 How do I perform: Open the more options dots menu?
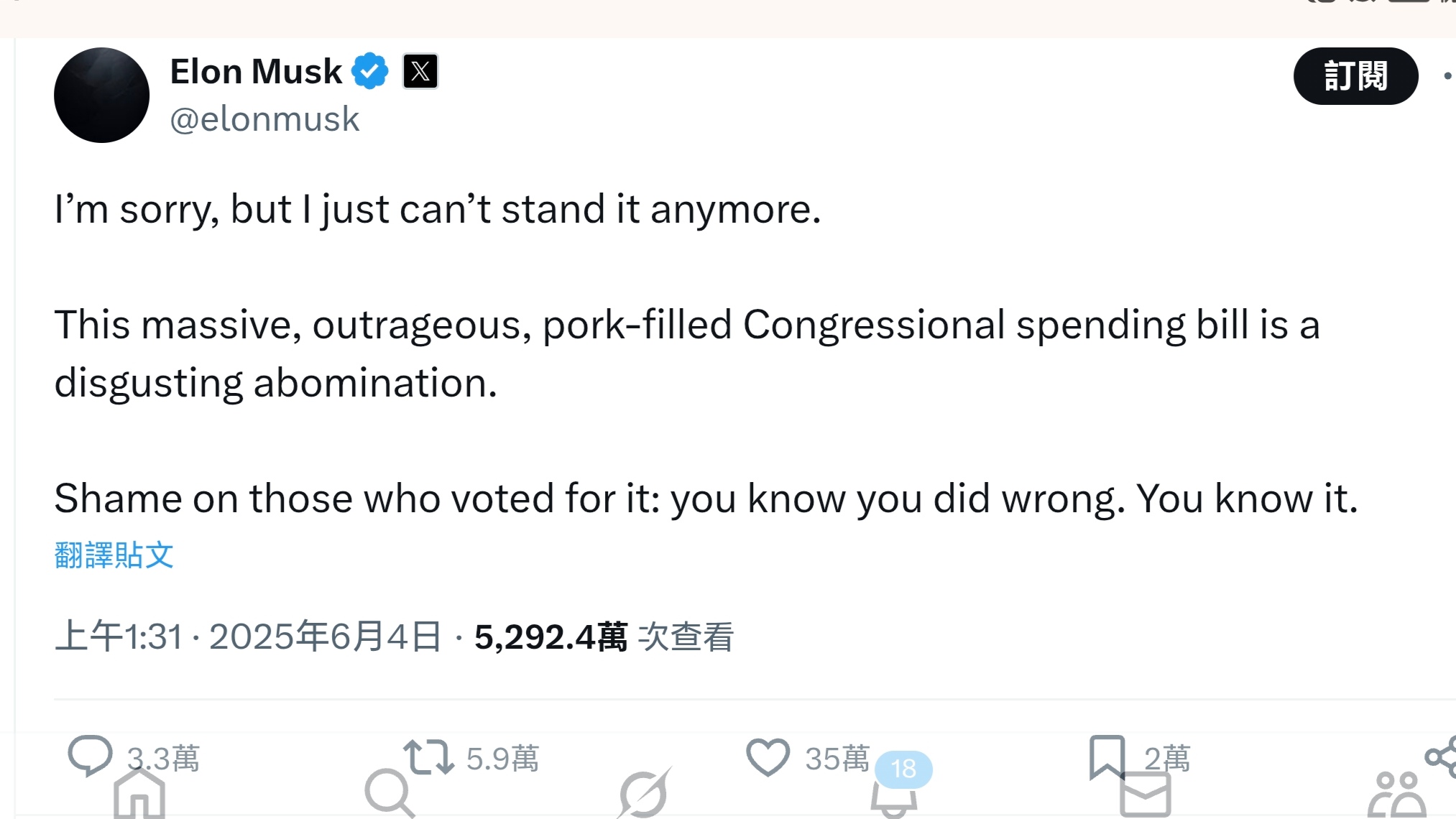coord(1447,76)
